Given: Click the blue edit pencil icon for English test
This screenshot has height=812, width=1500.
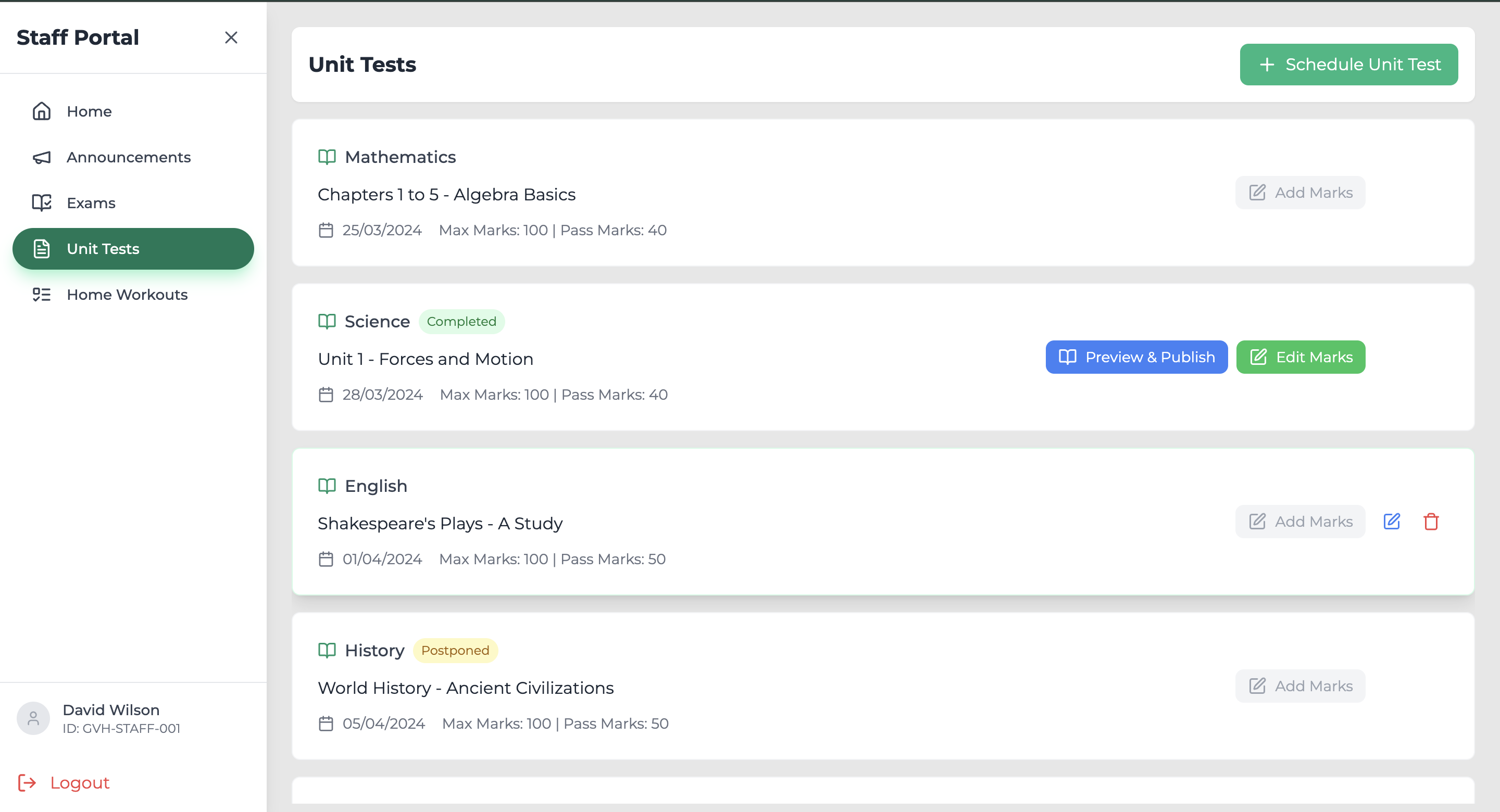Looking at the screenshot, I should pyautogui.click(x=1391, y=521).
